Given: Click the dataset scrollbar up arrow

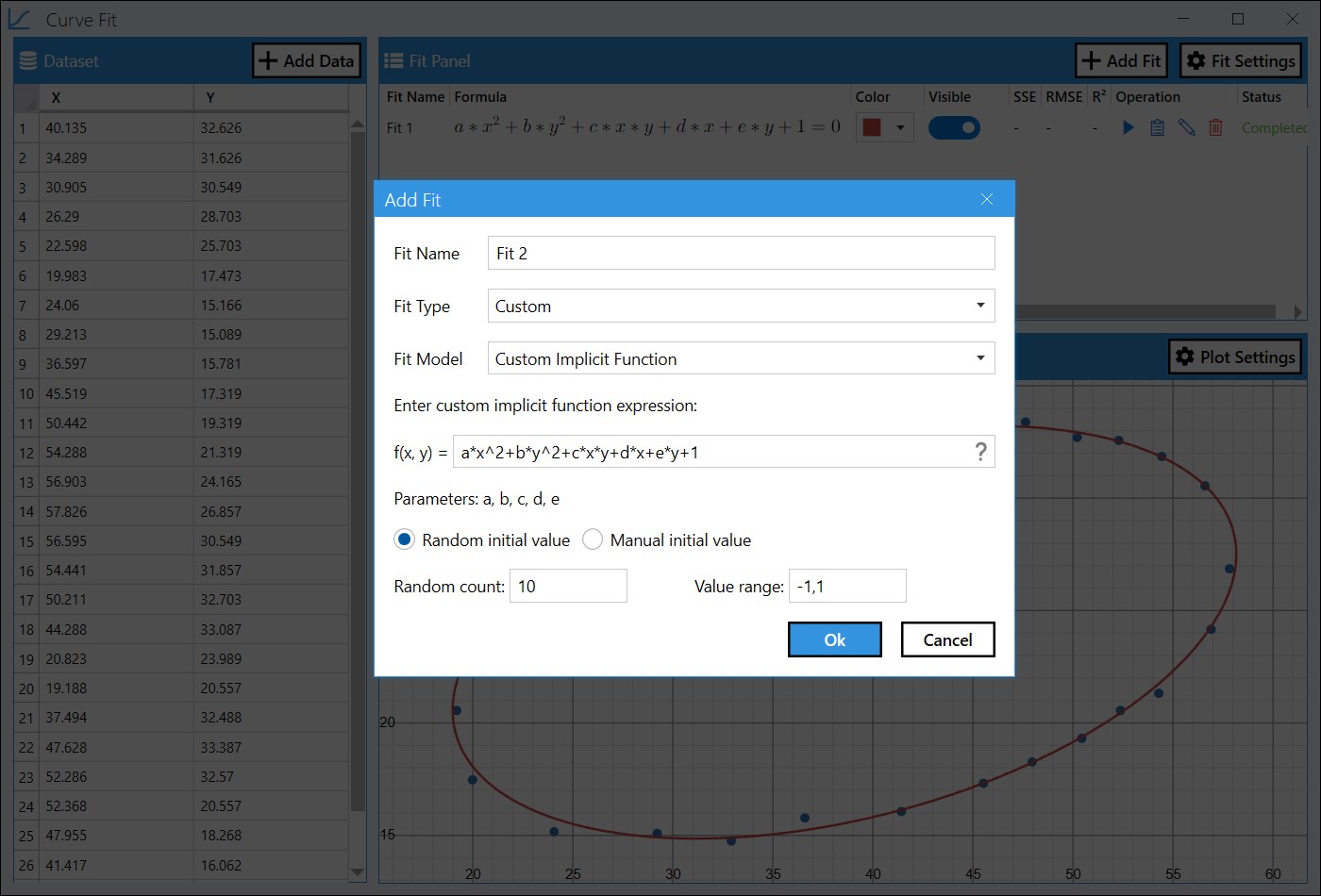Looking at the screenshot, I should coord(358,124).
